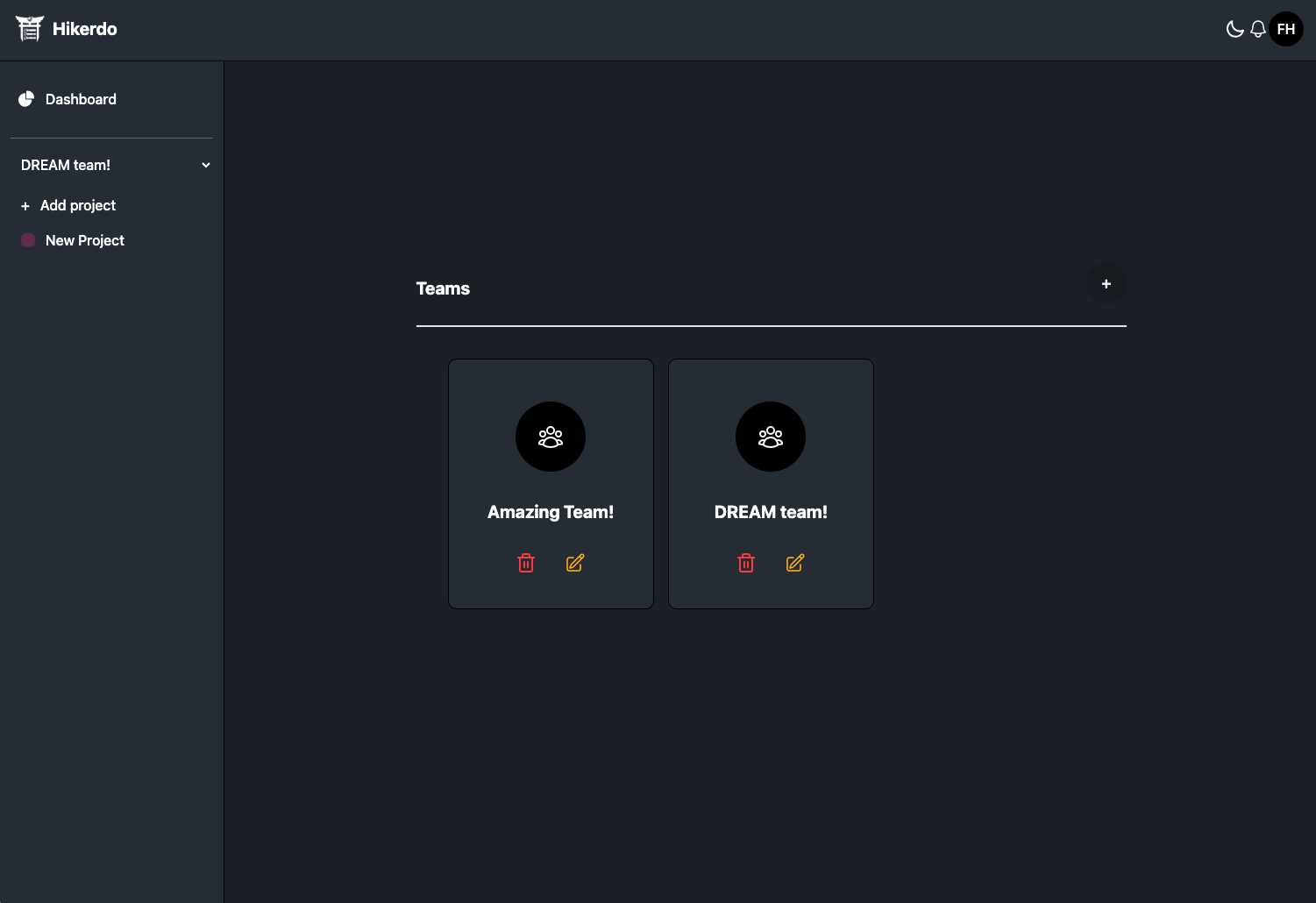Image resolution: width=1316 pixels, height=903 pixels.
Task: Select DREAM team! team switcher label
Action: 66,165
